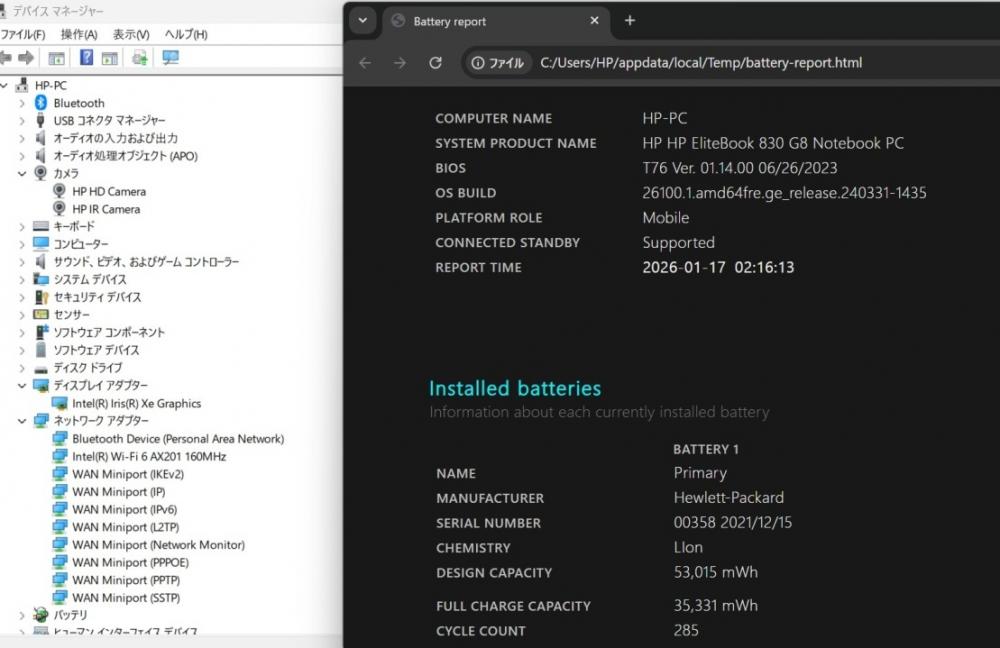Open the 操作(A) menu
Viewport: 1000px width, 648px height.
[79, 35]
